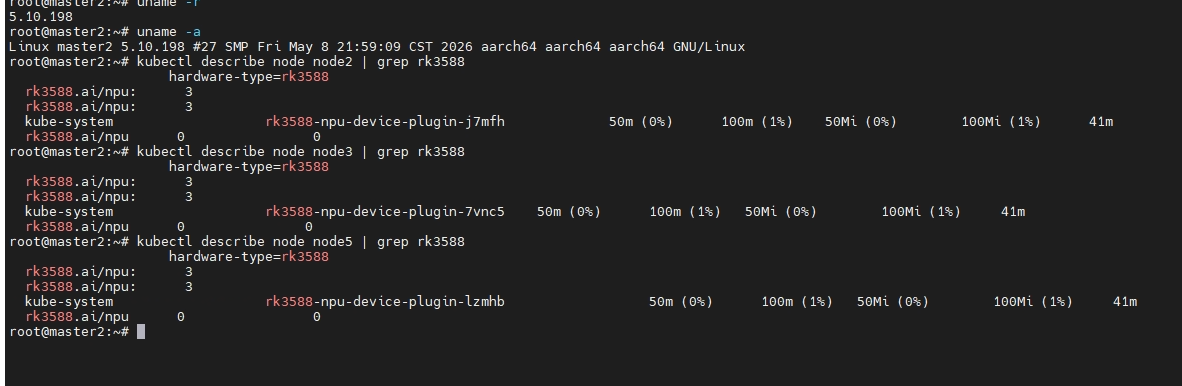Click the hardware-type=rk3588 label under node3
The height and width of the screenshot is (386, 1182).
click(249, 167)
